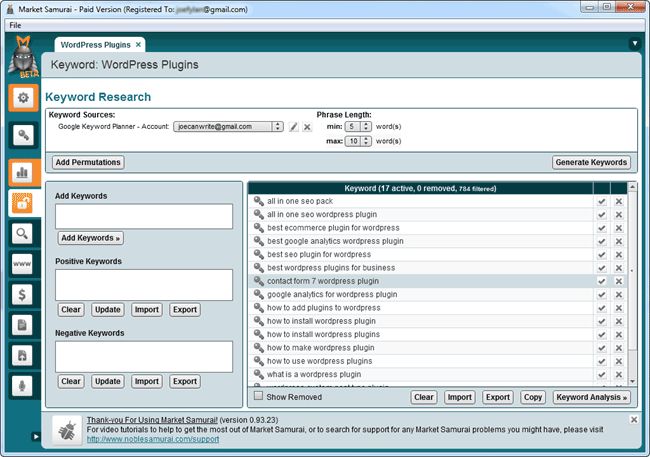Image resolution: width=650 pixels, height=457 pixels.
Task: Toggle checkmark for best seo plugin for wordpress
Action: click(x=601, y=255)
